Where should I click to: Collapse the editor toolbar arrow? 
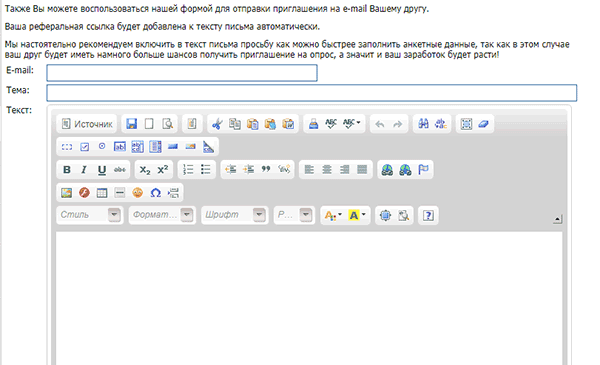coord(558,219)
